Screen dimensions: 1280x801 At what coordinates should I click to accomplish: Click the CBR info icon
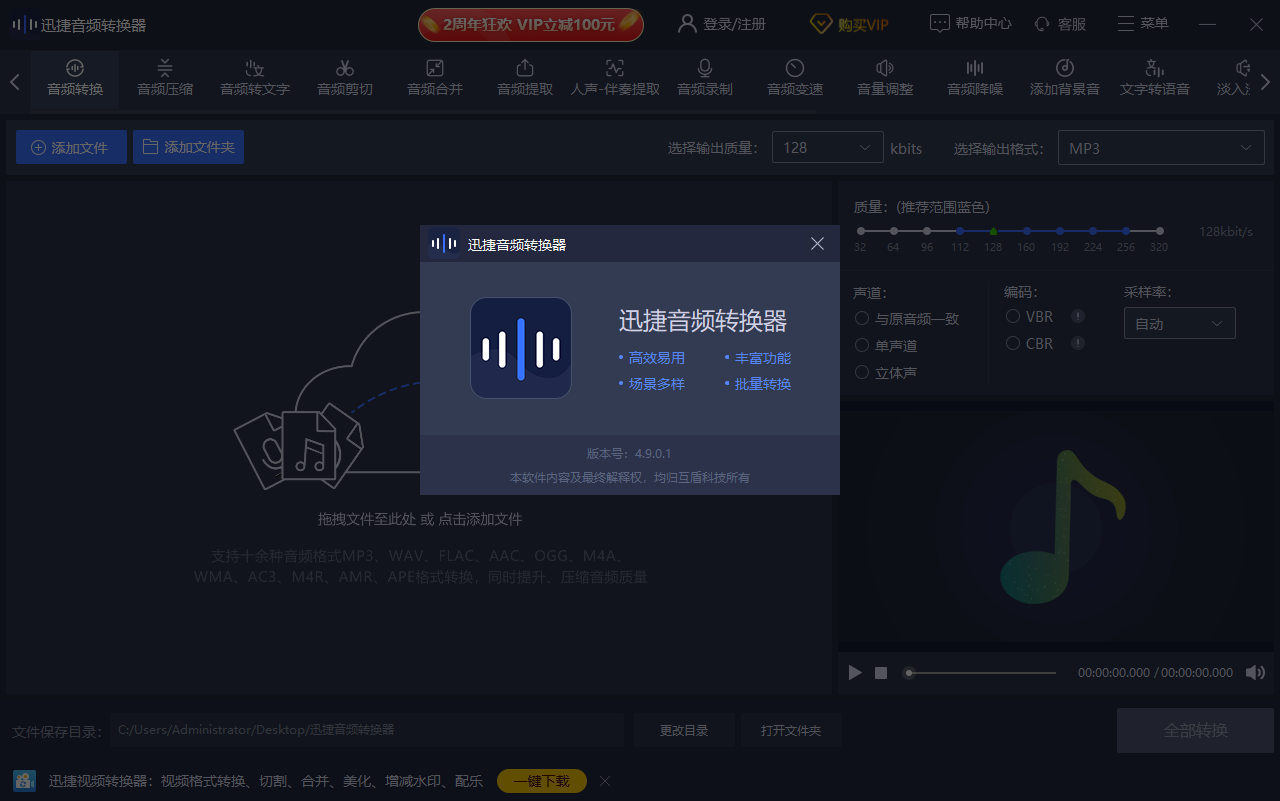point(1078,343)
